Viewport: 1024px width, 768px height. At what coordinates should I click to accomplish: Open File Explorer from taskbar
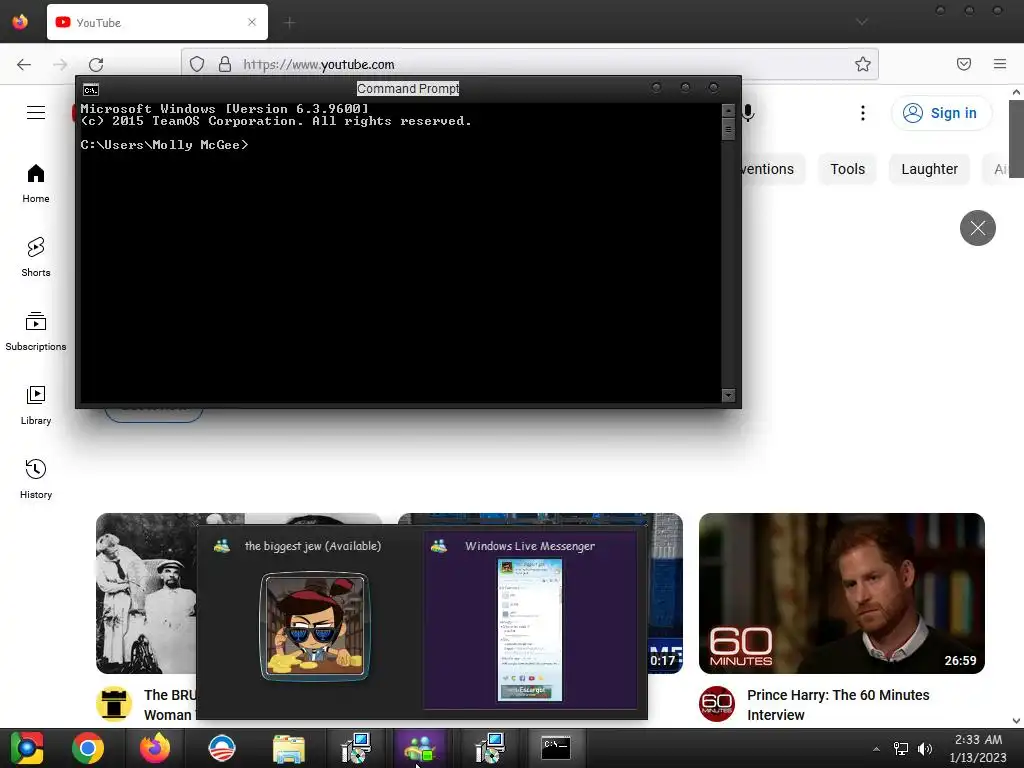pyautogui.click(x=289, y=748)
